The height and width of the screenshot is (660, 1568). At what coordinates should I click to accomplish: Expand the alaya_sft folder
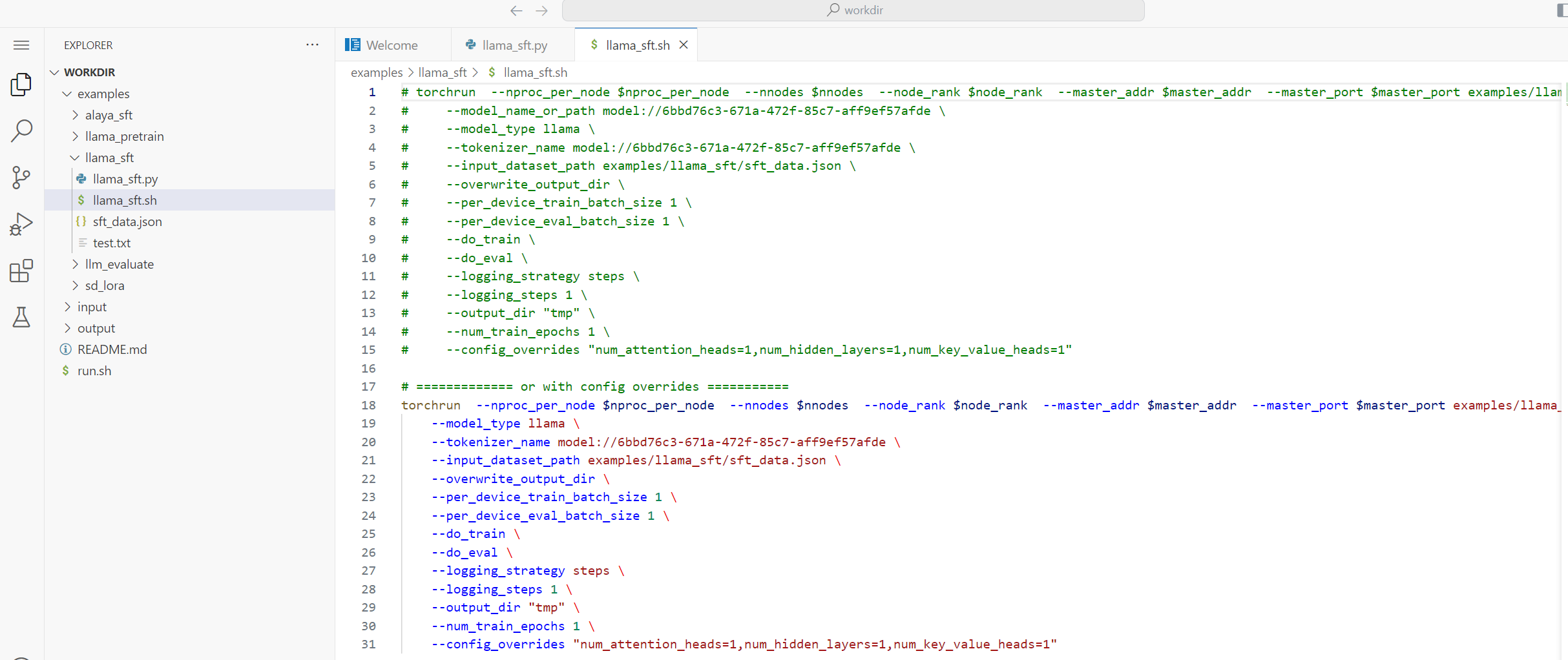pyautogui.click(x=109, y=115)
